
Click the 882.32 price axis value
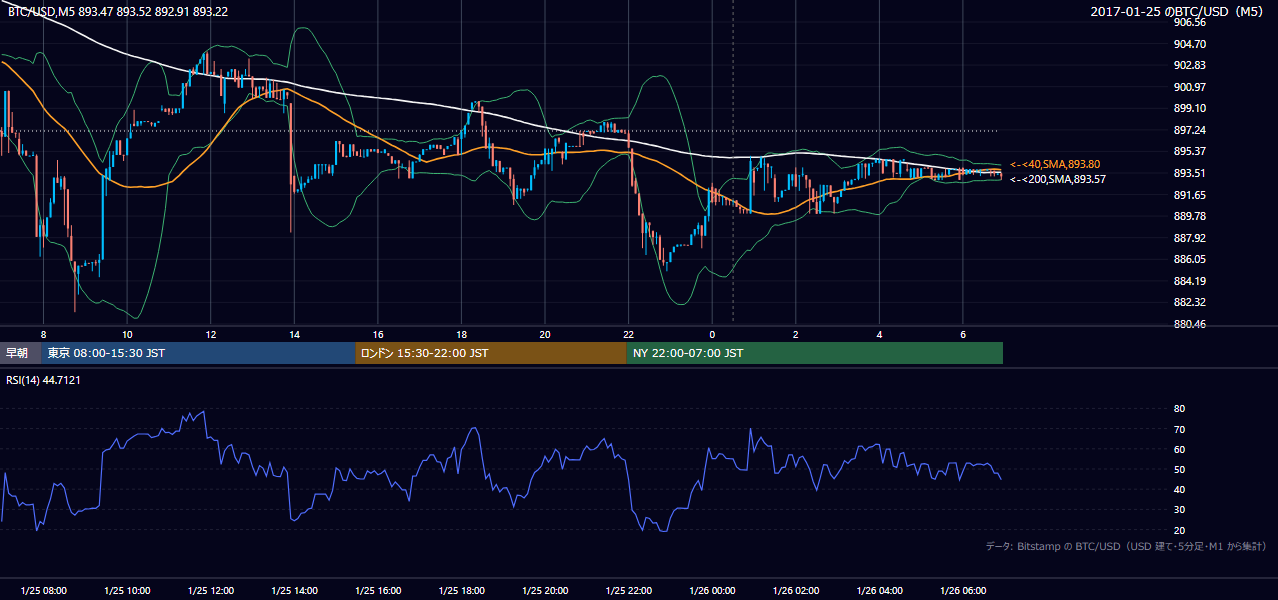tap(1189, 302)
